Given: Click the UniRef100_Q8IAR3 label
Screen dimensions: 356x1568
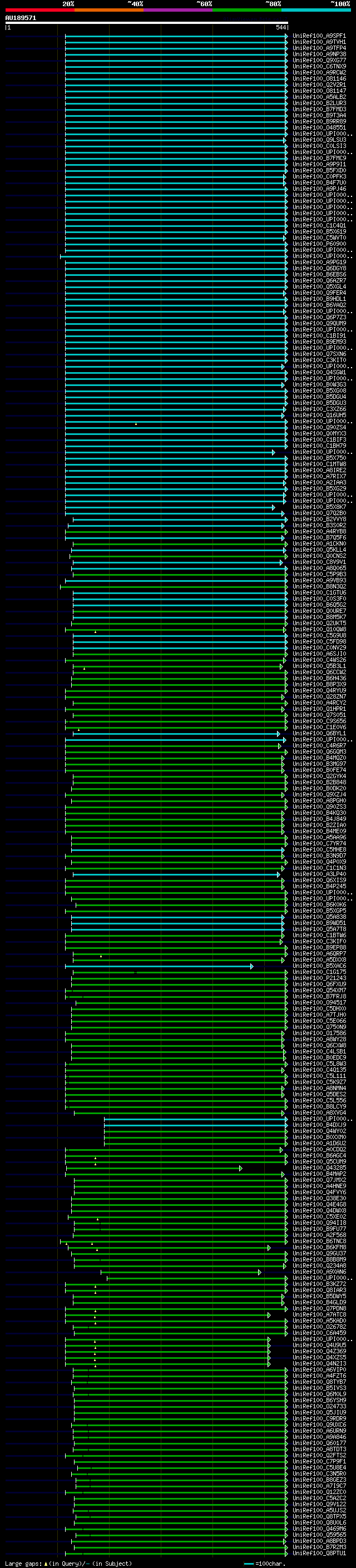Looking at the screenshot, I should [319, 1290].
